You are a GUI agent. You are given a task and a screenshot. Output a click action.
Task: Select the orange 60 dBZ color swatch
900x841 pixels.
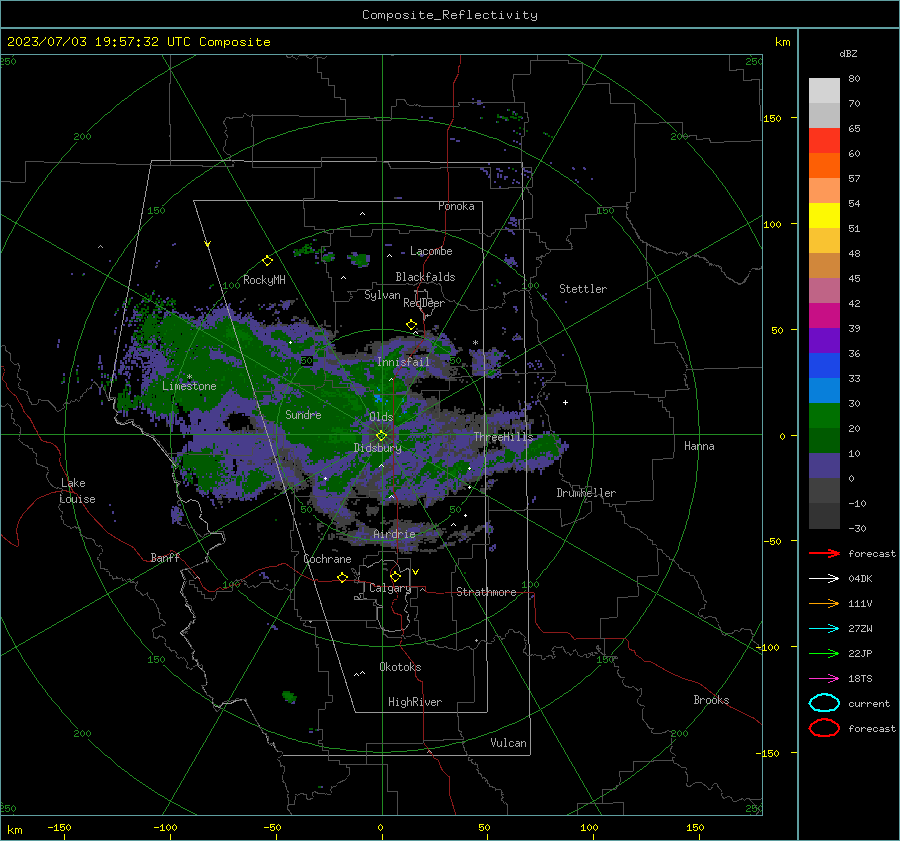824,165
